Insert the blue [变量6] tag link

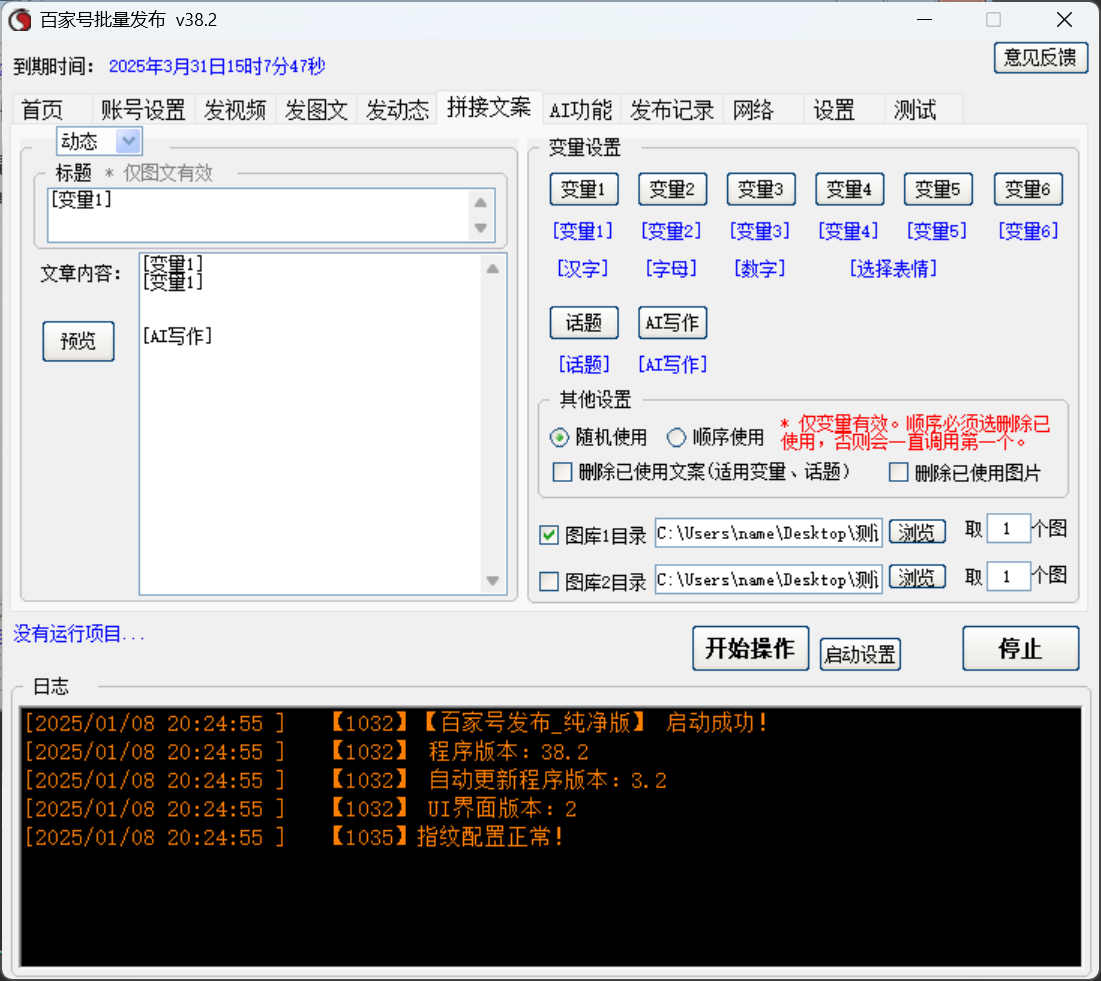click(x=1028, y=230)
